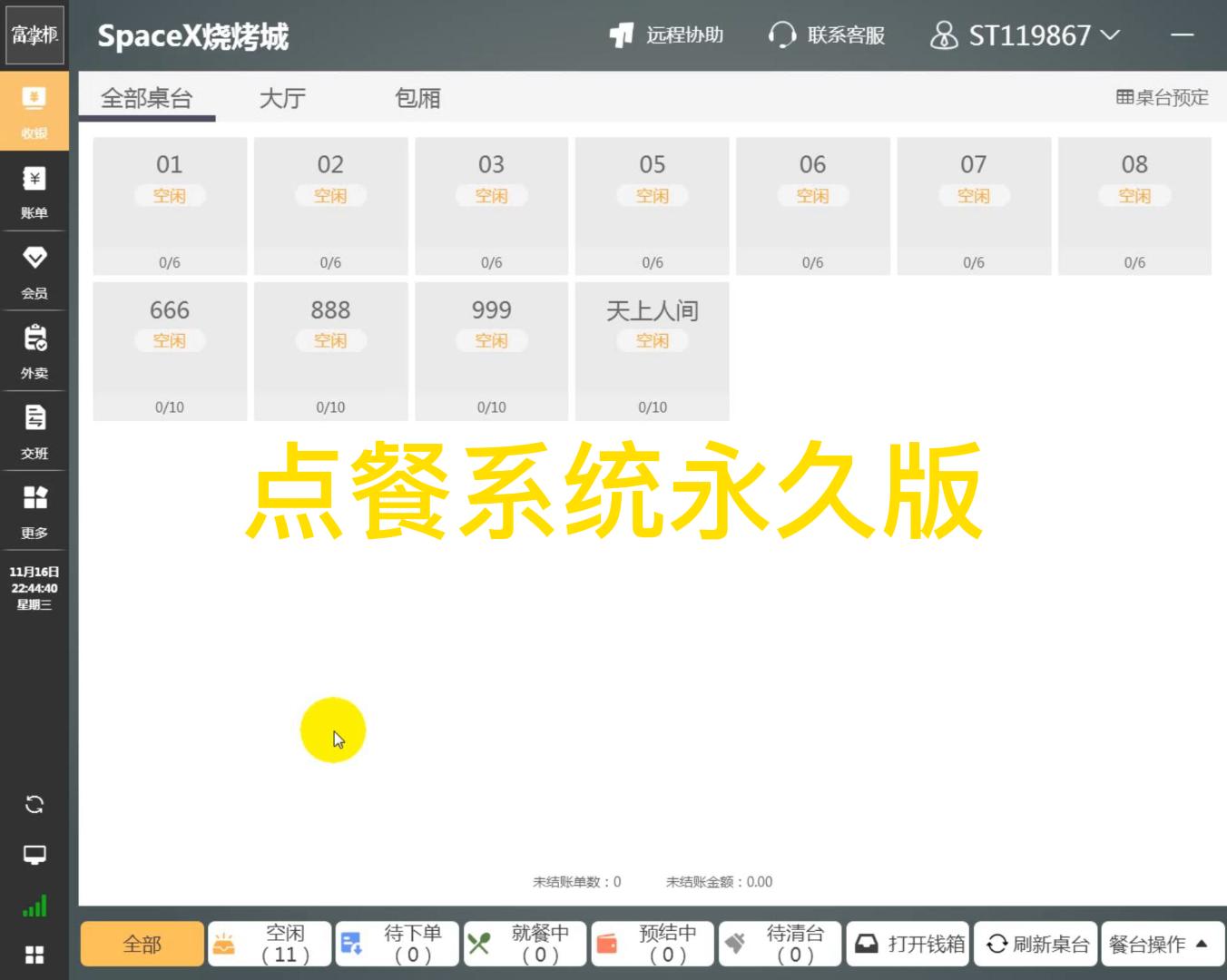
Task: Click the green signal strength icon
Action: tap(34, 906)
